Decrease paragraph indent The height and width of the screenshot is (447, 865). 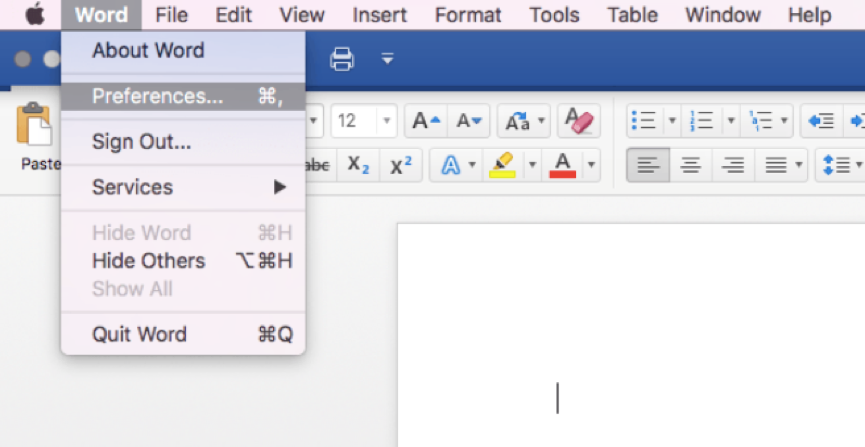coord(821,121)
